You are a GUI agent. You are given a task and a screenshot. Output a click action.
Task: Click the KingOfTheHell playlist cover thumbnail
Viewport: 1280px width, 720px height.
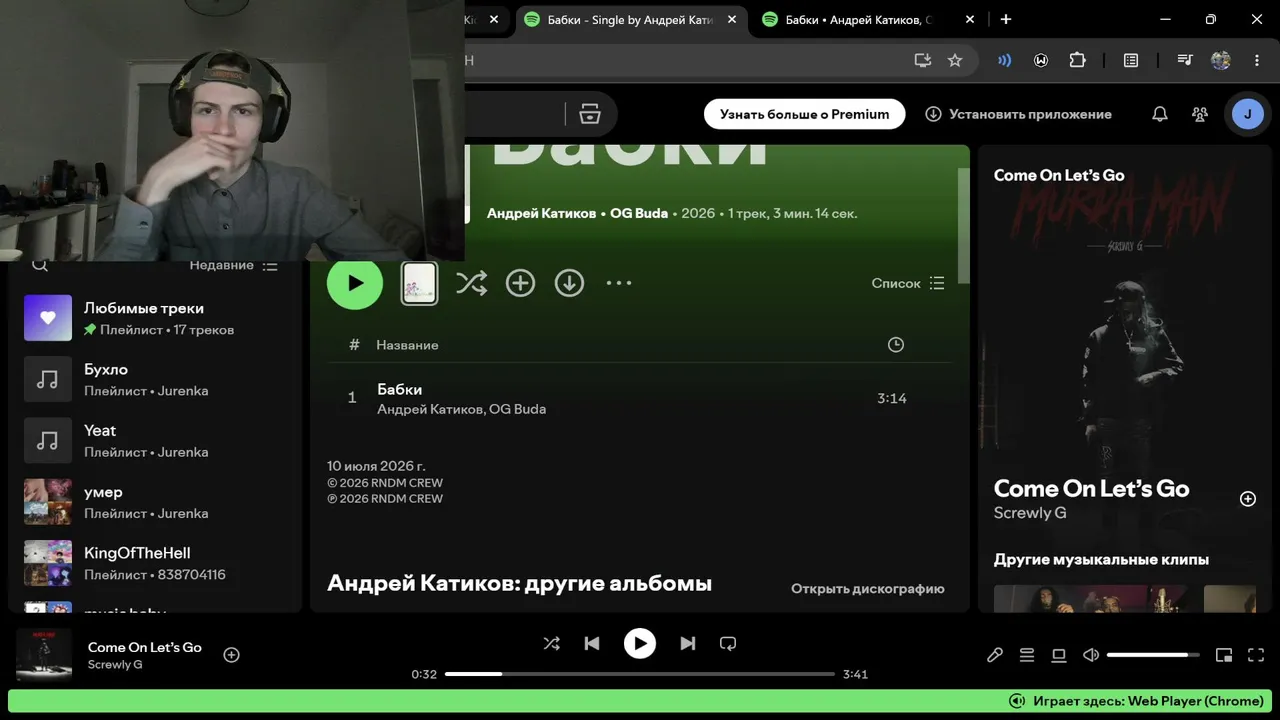[48, 563]
